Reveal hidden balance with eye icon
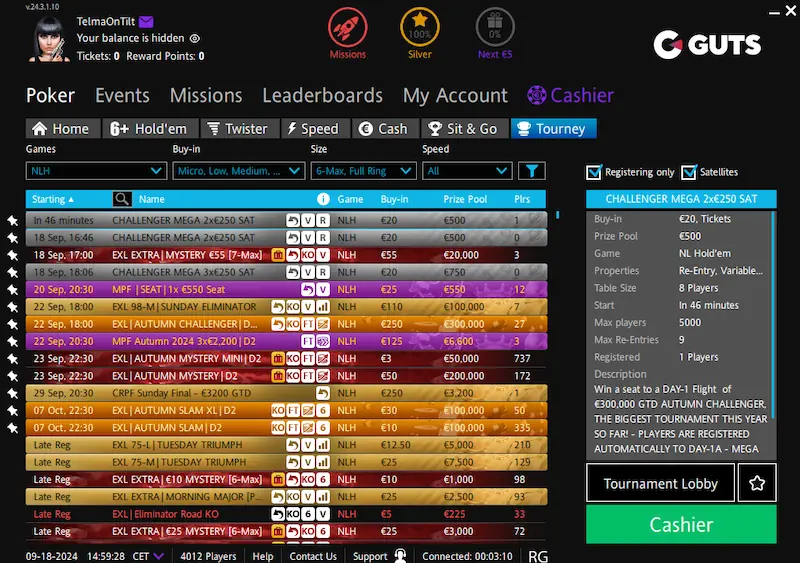Screen dimensions: 800x563 [x=195, y=38]
